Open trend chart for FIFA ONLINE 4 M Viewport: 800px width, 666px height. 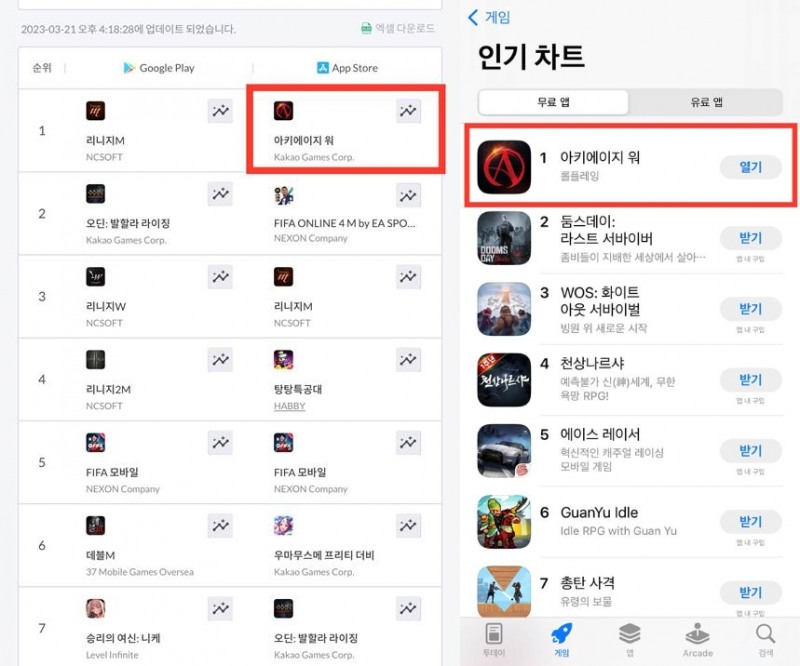[x=408, y=195]
